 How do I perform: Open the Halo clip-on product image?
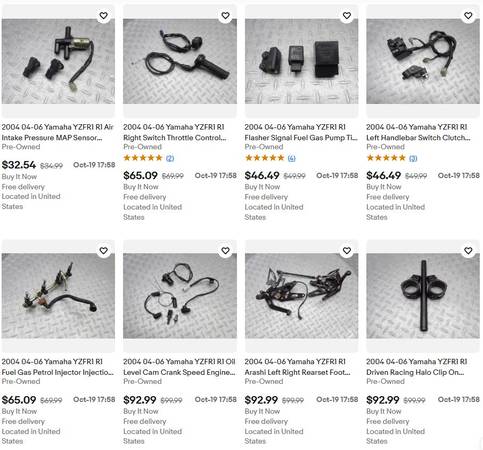tap(423, 296)
